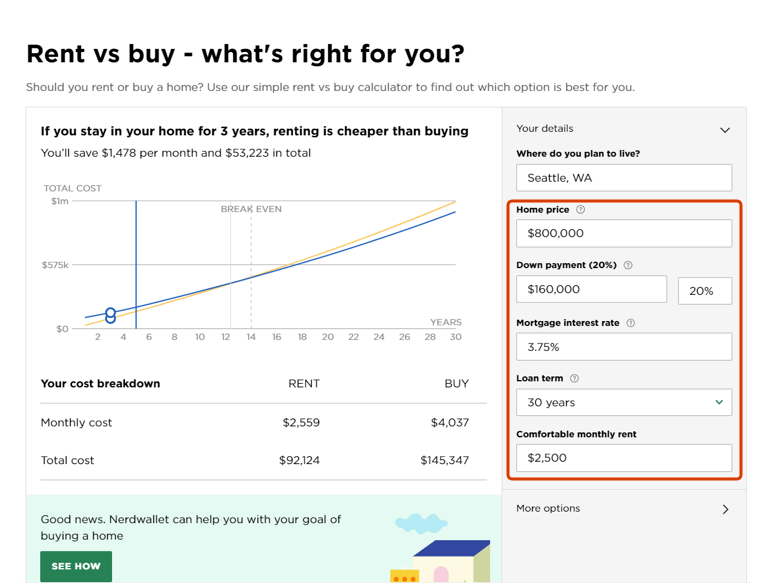
Task: Open Mortgage interest rate info tooltip icon
Action: pos(630,323)
